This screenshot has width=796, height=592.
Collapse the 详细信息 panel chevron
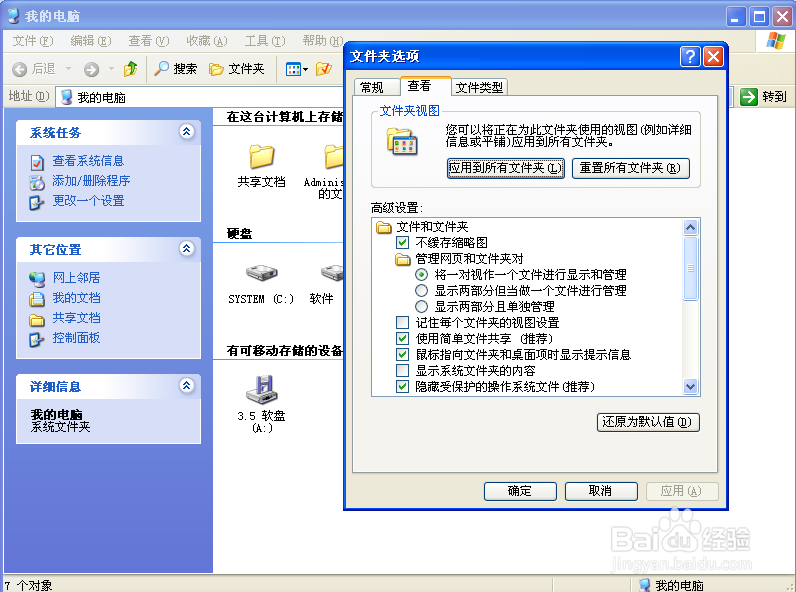pos(186,386)
